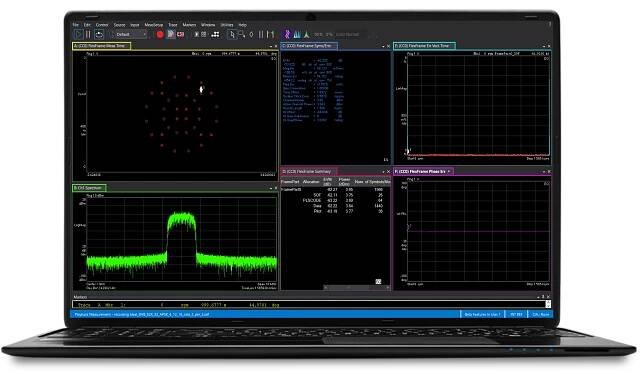Select the trace B Ch1 Spectrum tab

89,188
